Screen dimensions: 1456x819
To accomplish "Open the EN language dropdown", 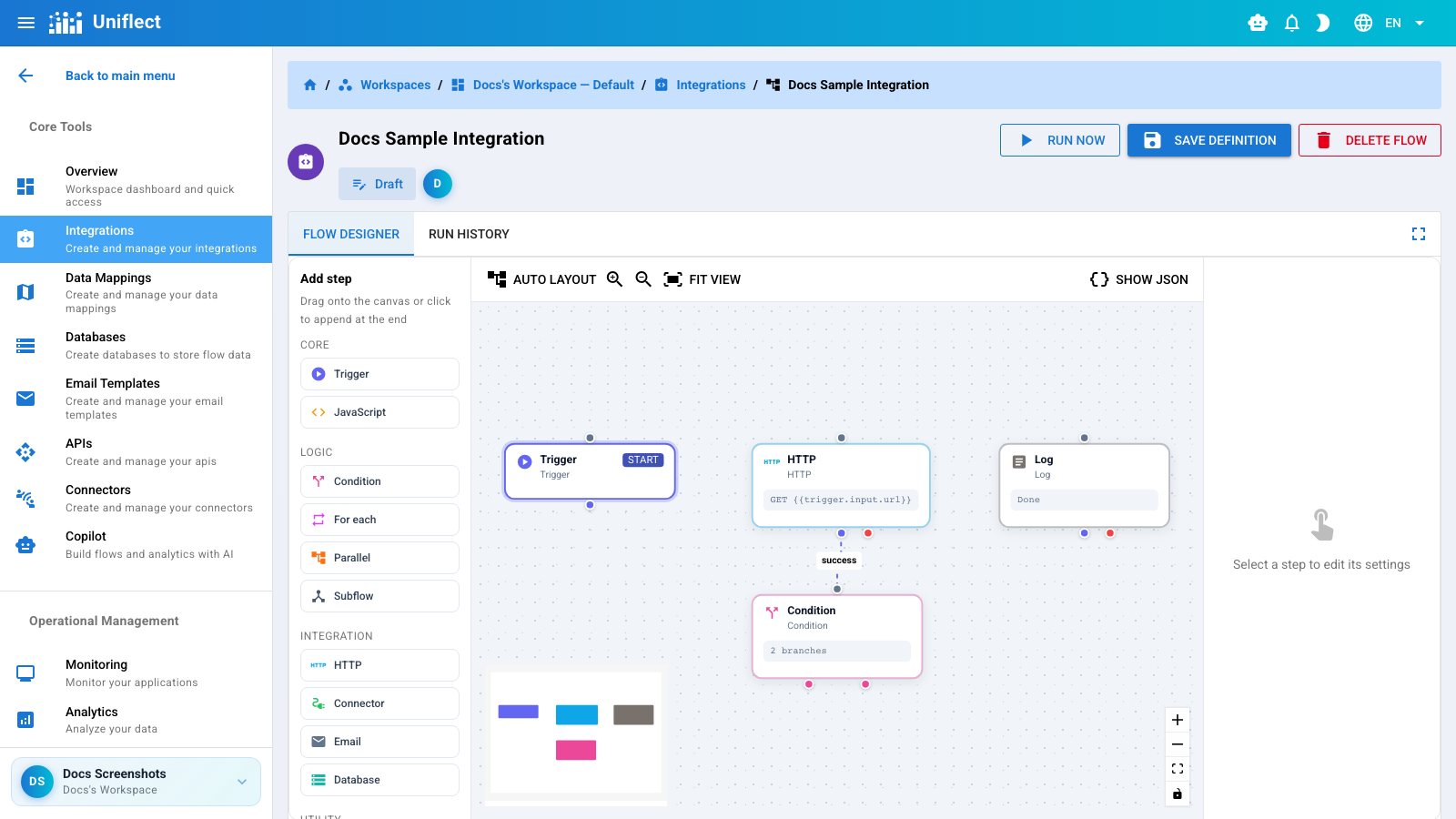I will [1404, 23].
